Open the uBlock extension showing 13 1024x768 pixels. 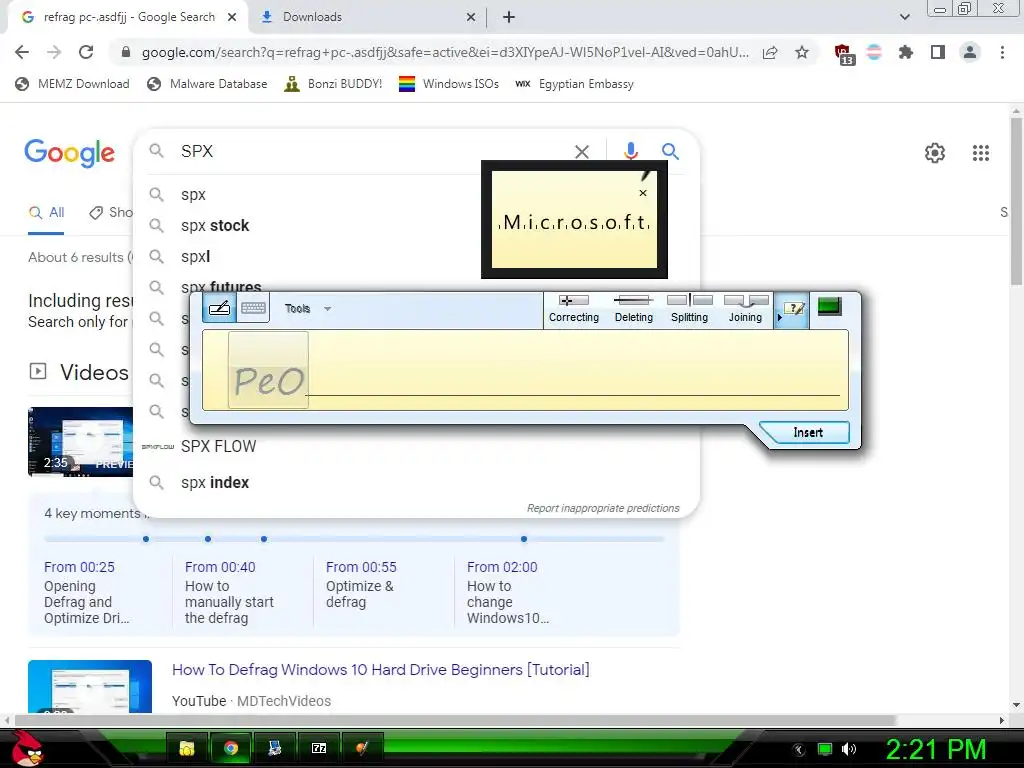point(844,54)
